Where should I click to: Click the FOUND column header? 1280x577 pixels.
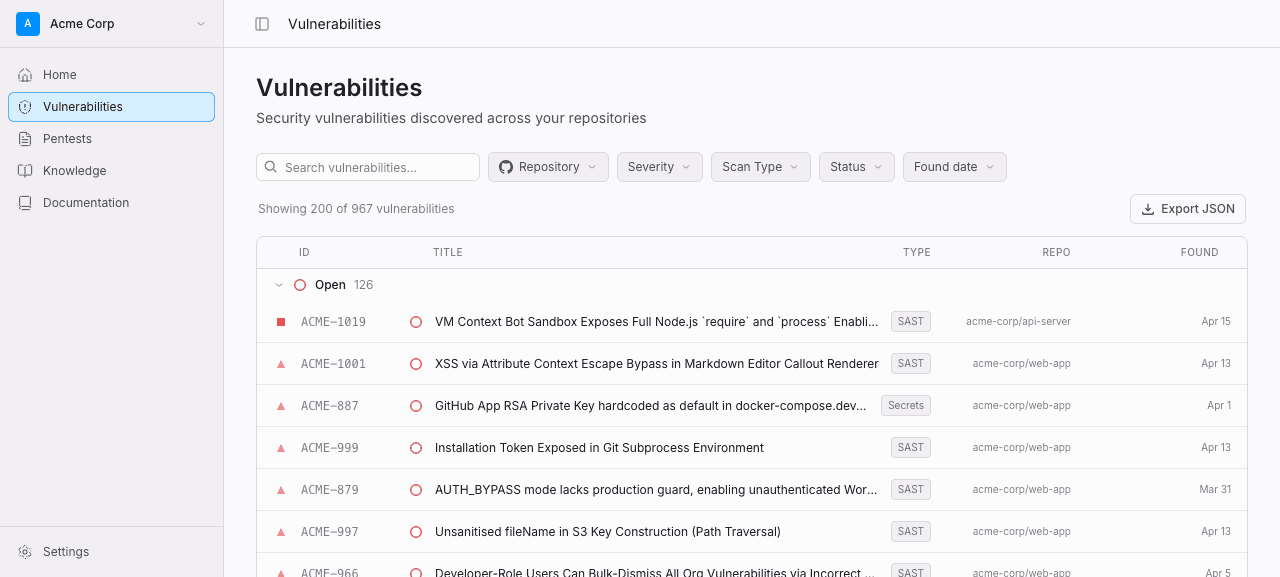tap(1199, 253)
